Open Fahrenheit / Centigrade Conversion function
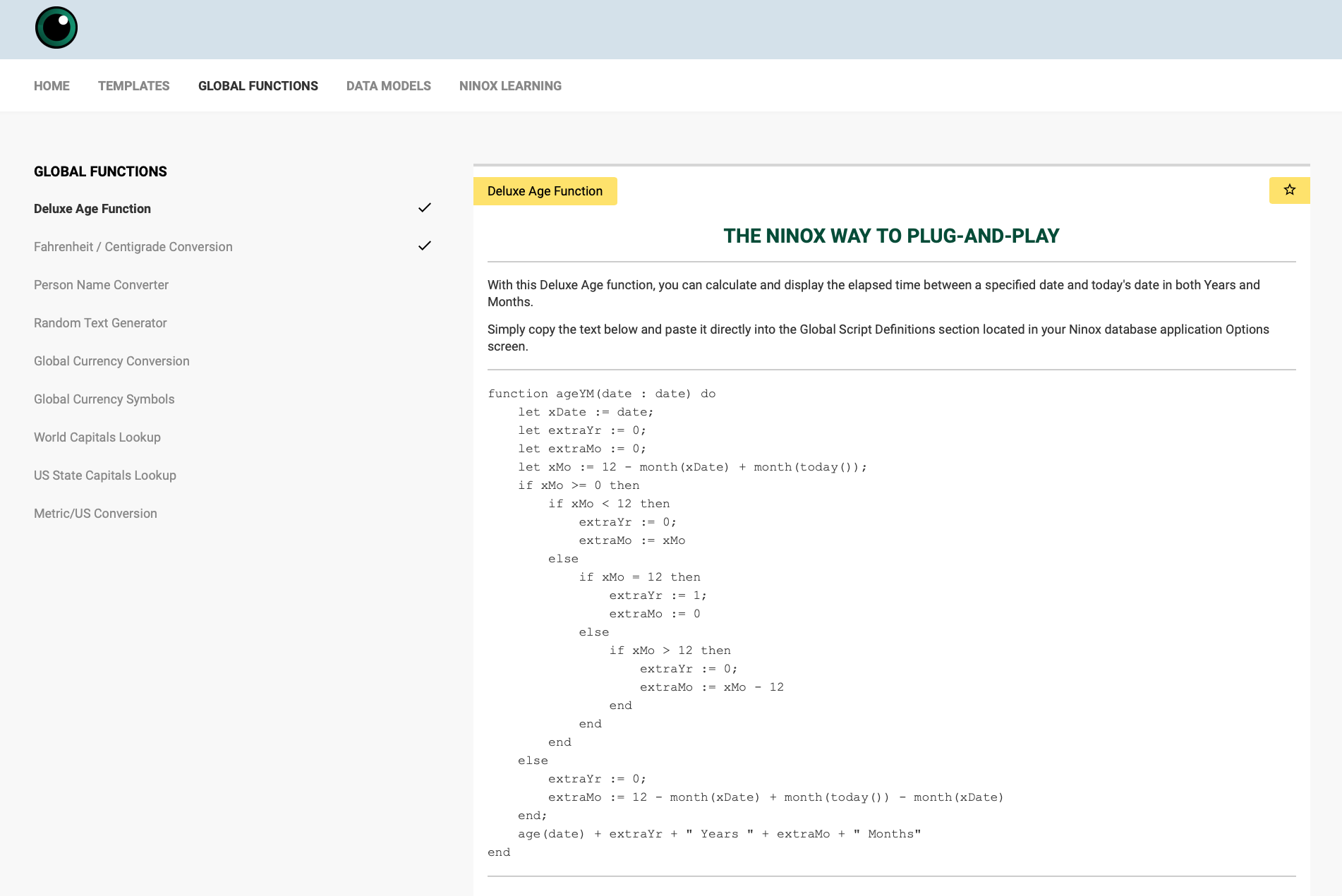1342x896 pixels. [x=133, y=247]
